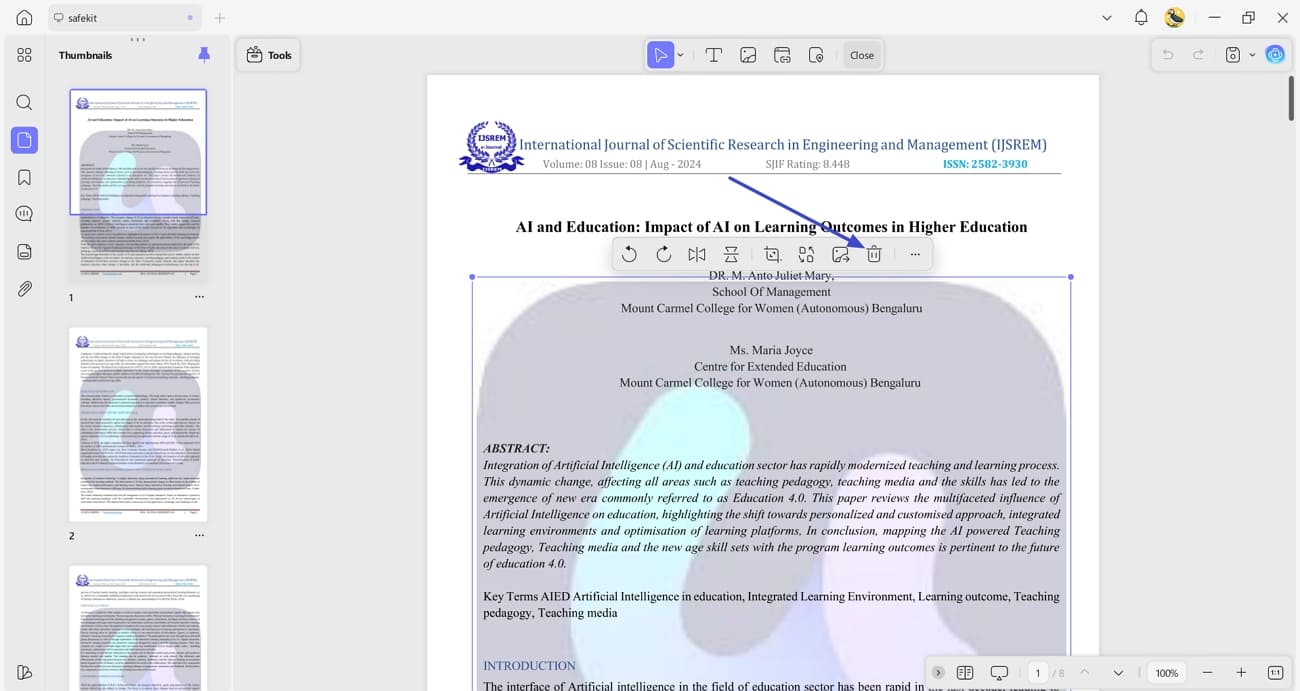This screenshot has width=1300, height=691.
Task: Choose the Text edit tool
Action: pyautogui.click(x=714, y=55)
